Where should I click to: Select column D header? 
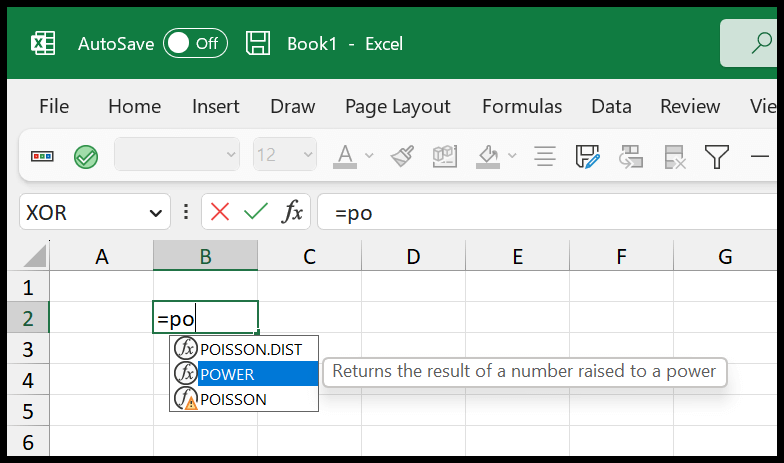414,256
